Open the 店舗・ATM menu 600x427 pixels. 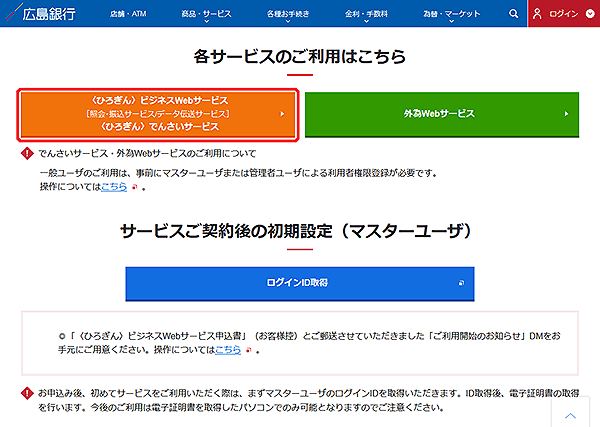click(128, 14)
